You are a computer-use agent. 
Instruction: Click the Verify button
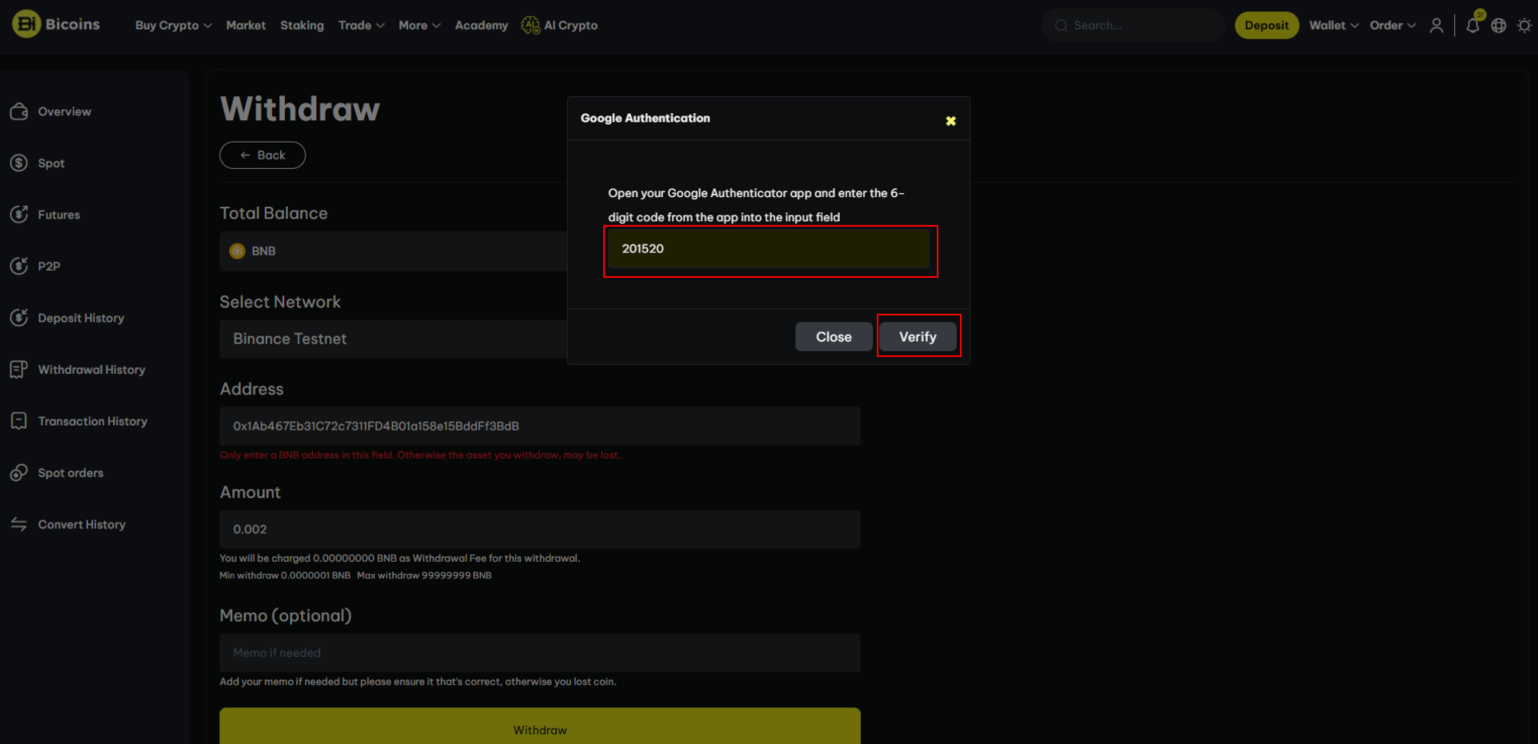pos(917,337)
